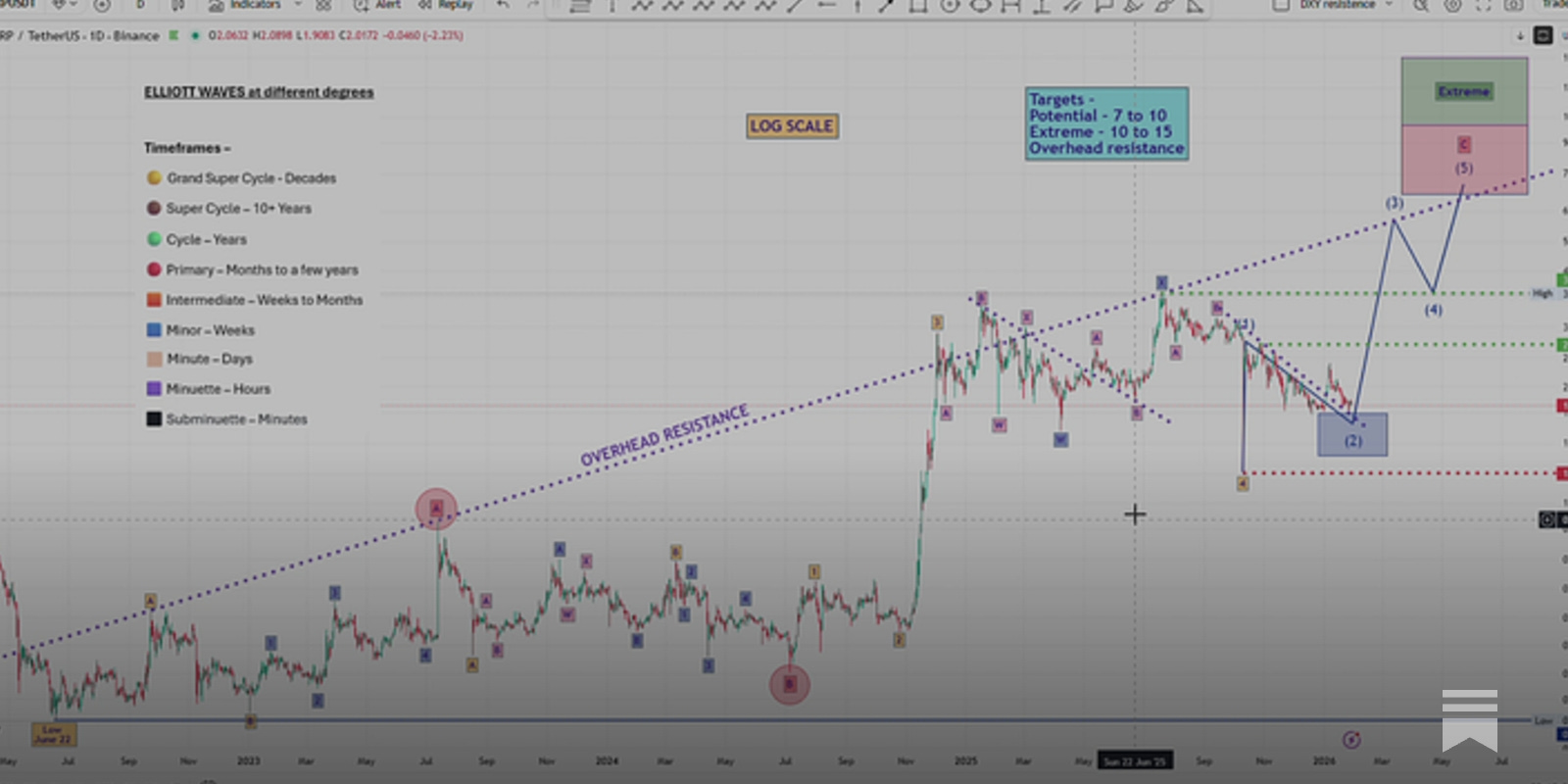Select the callout flag annotation tool
Viewport: 1568px width, 784px height.
1103,6
